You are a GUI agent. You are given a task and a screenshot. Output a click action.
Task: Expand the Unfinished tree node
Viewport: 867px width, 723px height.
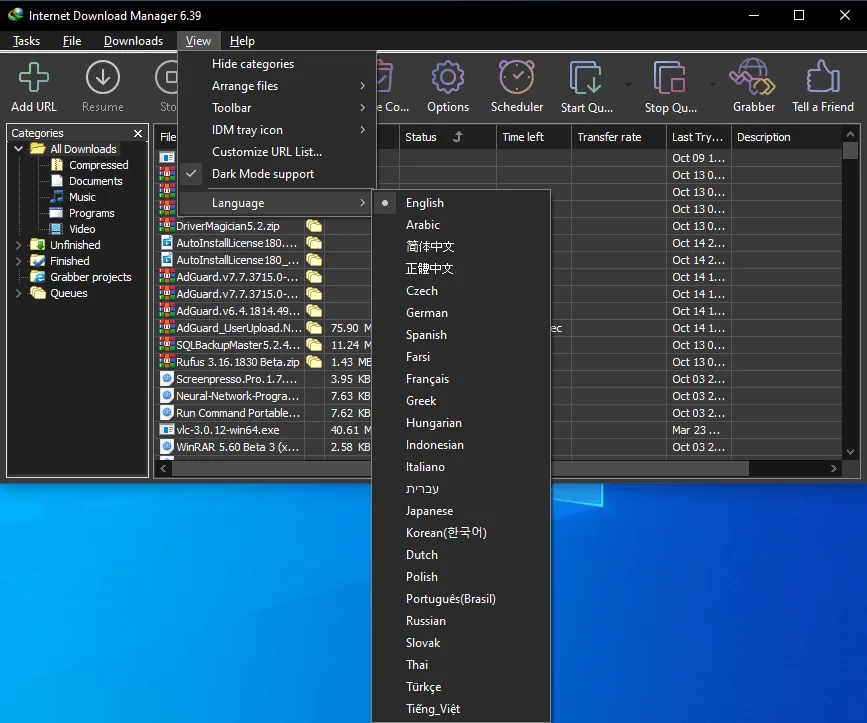tap(18, 245)
